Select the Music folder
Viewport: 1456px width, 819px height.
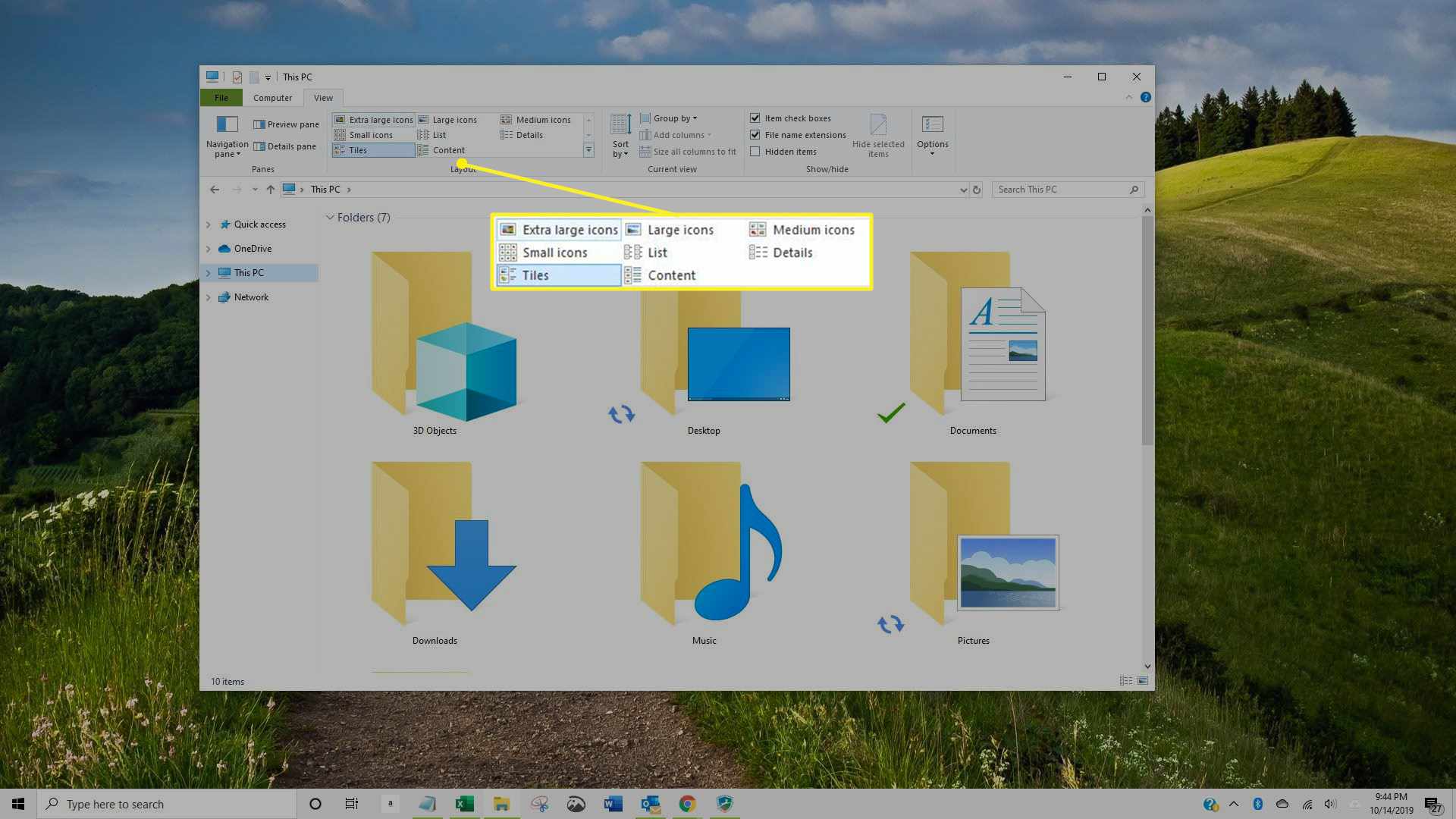[x=713, y=554]
